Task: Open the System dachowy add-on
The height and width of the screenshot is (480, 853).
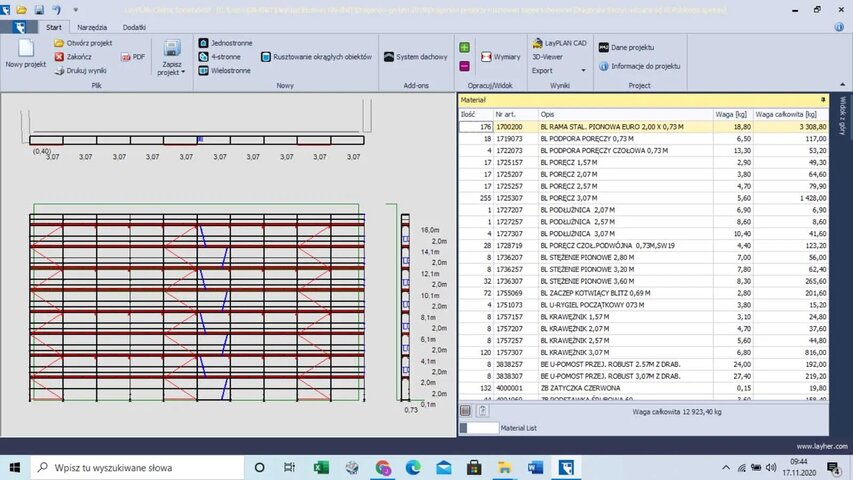Action: (x=416, y=57)
